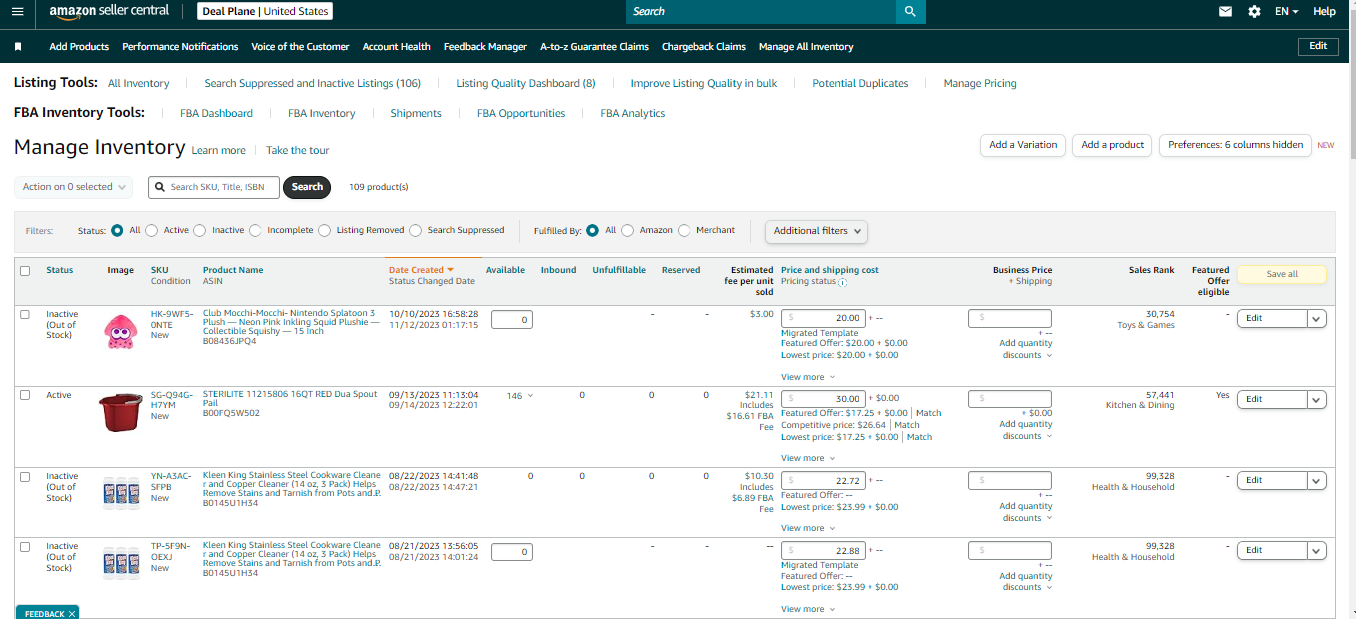The width and height of the screenshot is (1356, 619).
Task: Open Manage Pricing tab
Action: click(x=980, y=84)
